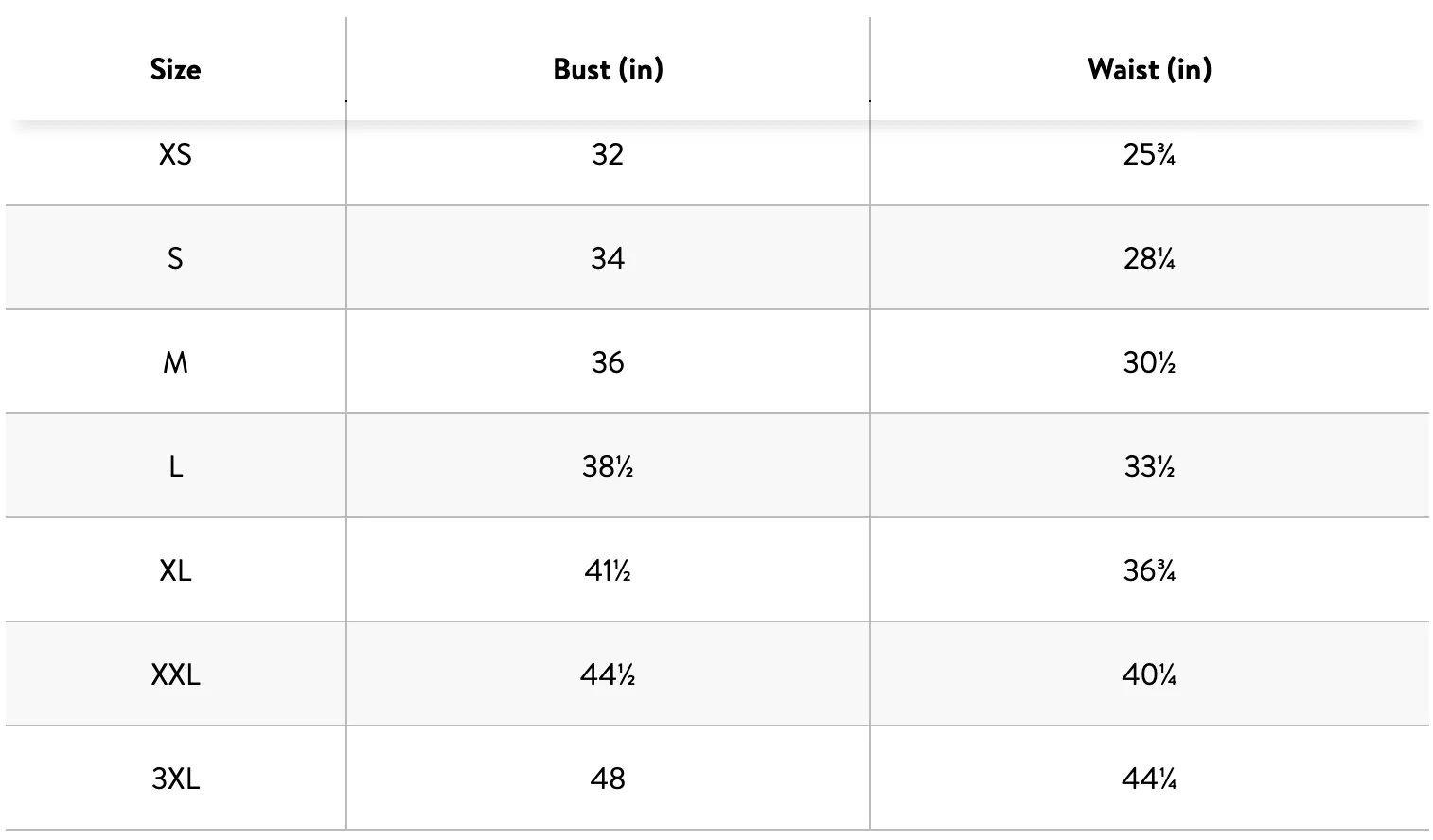This screenshot has height=840, width=1433.
Task: Click the Waist (in) column header
Action: (x=1149, y=69)
